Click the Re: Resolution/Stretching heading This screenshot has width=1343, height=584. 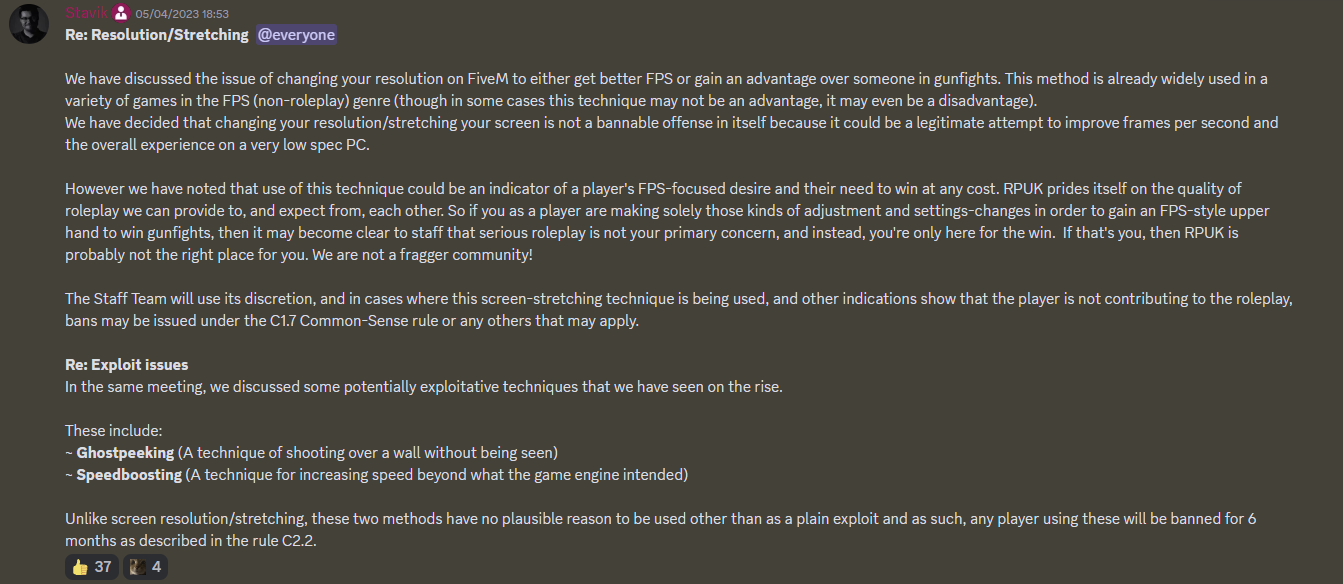[157, 35]
